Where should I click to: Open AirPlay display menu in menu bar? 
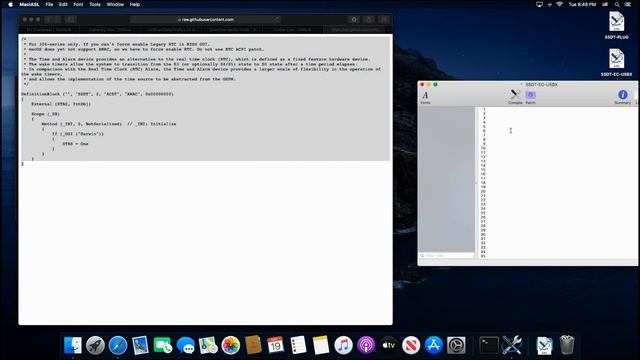(539, 4)
